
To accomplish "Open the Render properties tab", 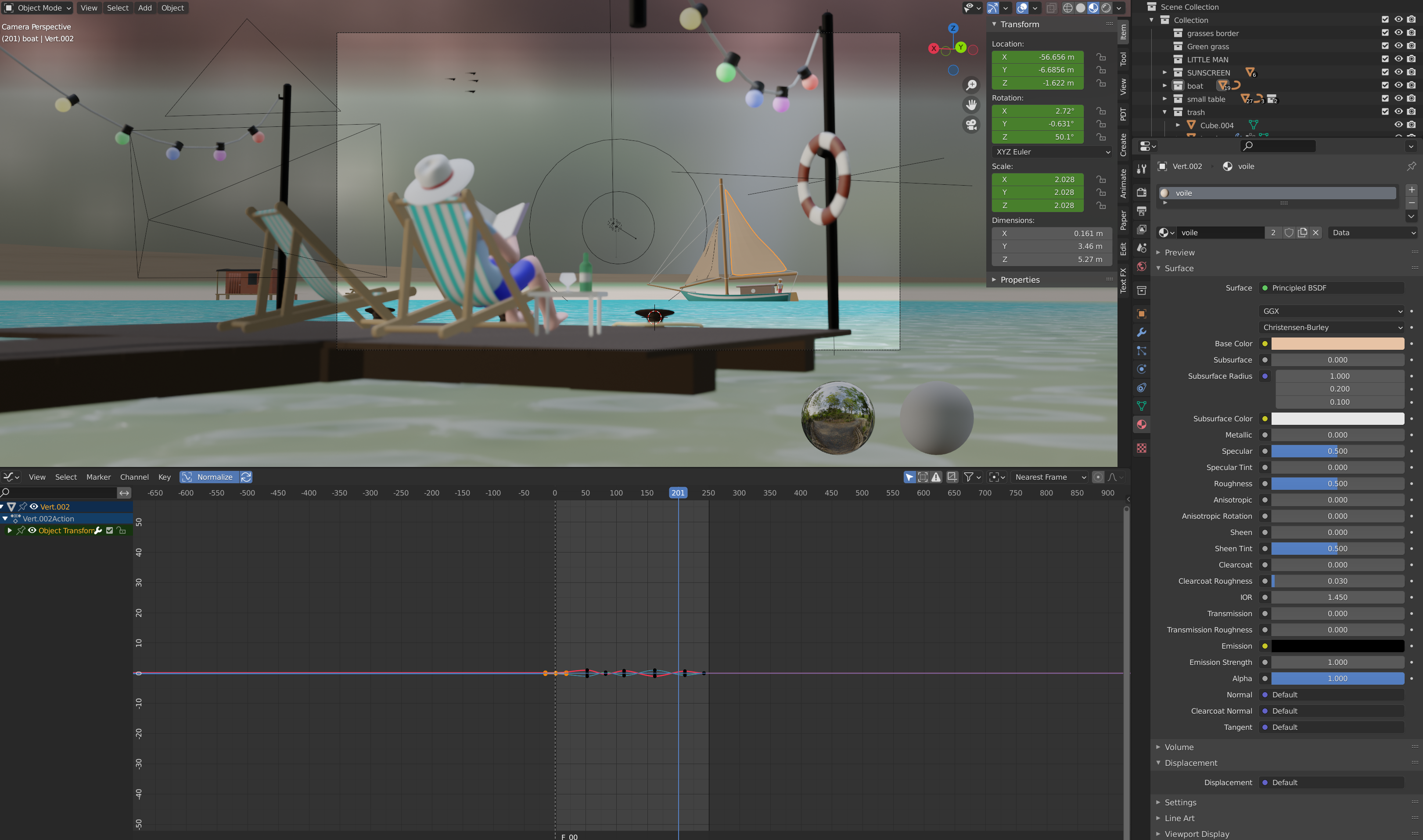I will [x=1141, y=193].
